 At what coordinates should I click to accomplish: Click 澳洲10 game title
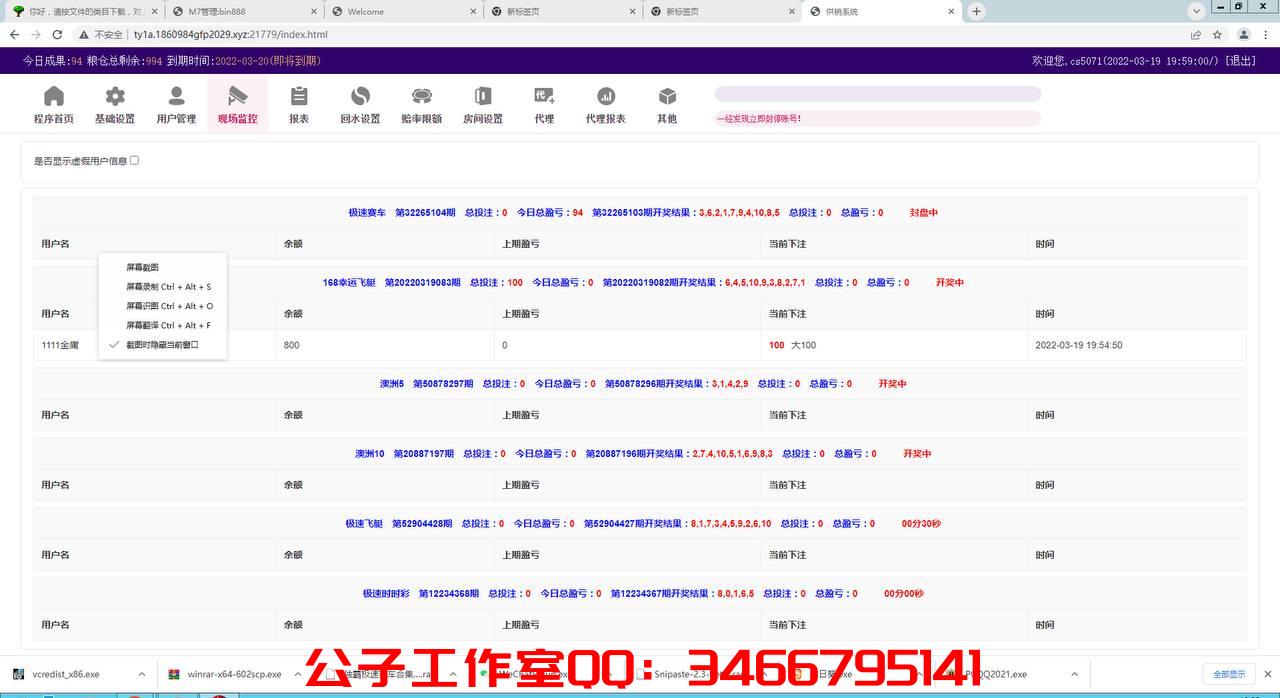pos(369,454)
